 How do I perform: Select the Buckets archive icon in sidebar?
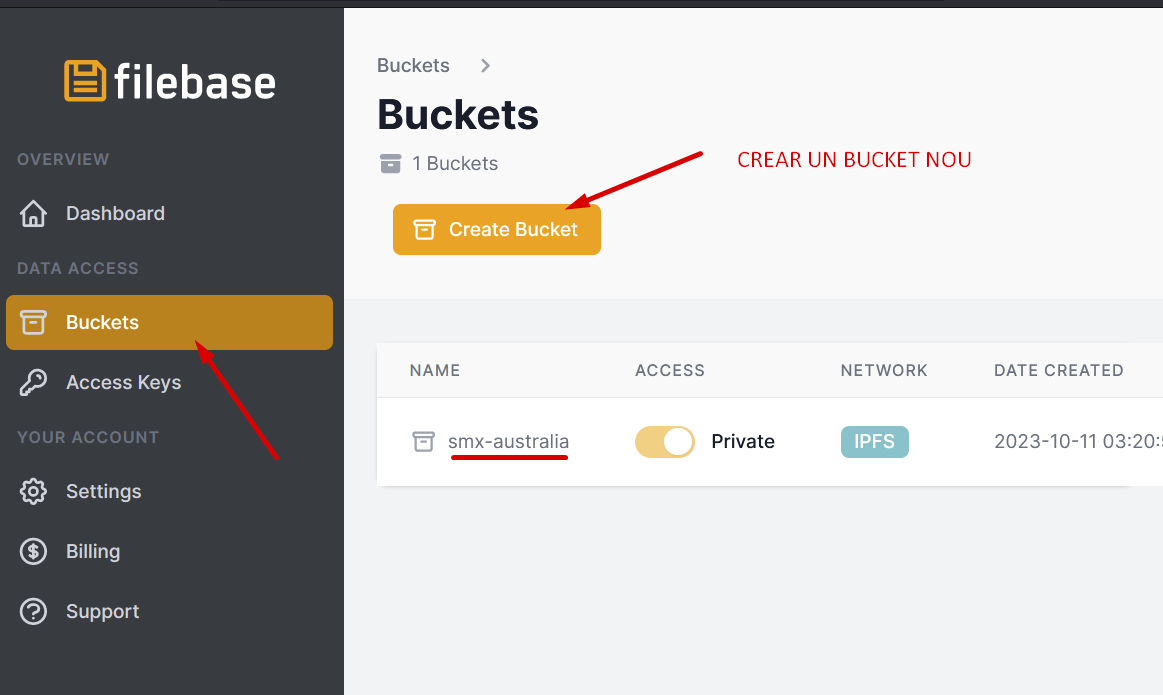33,323
